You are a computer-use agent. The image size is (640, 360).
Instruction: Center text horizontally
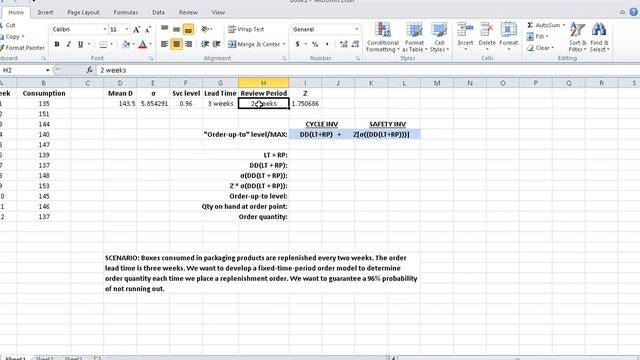point(176,44)
